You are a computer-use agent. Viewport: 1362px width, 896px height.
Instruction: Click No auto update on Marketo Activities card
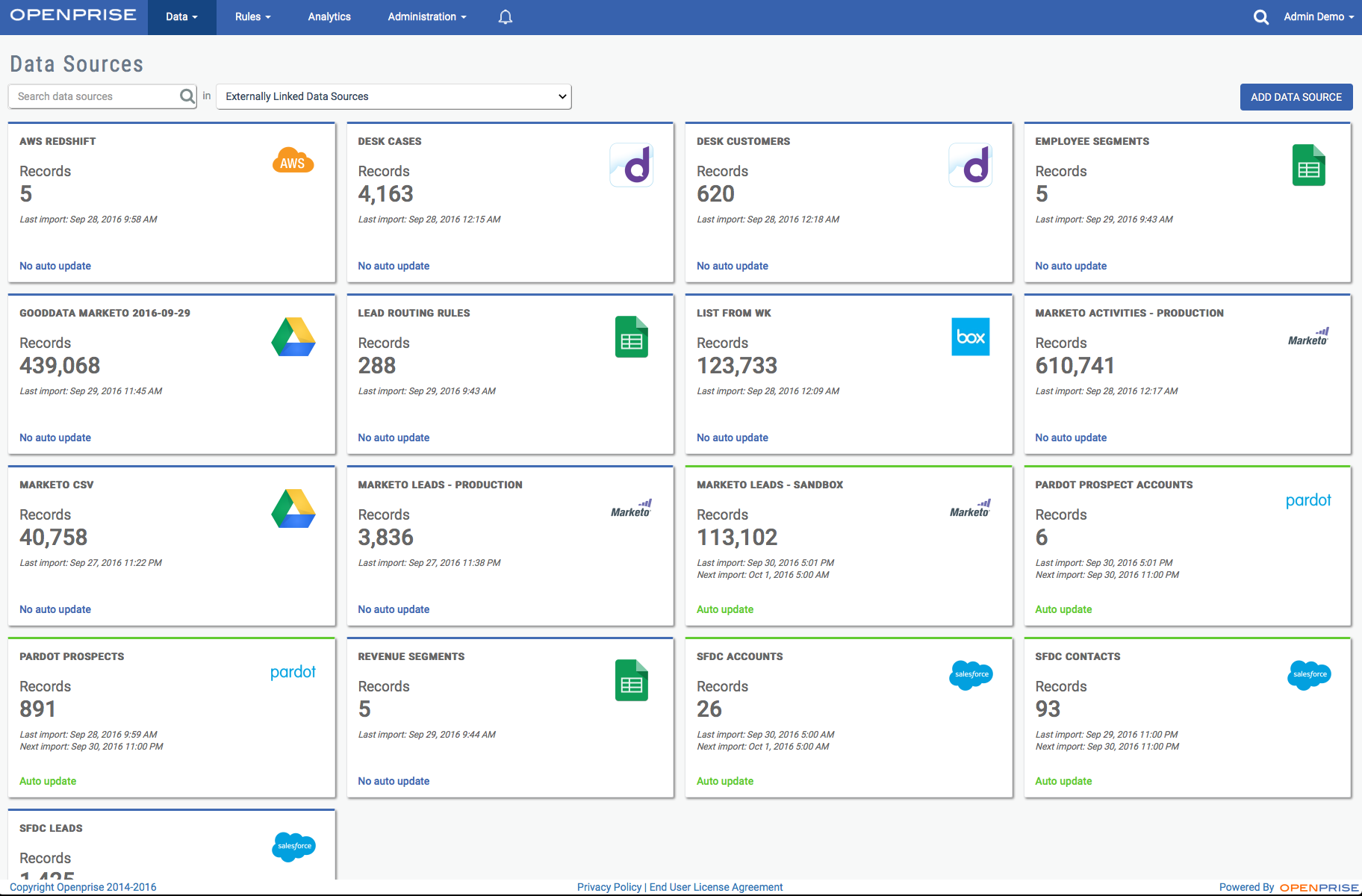[1071, 438]
